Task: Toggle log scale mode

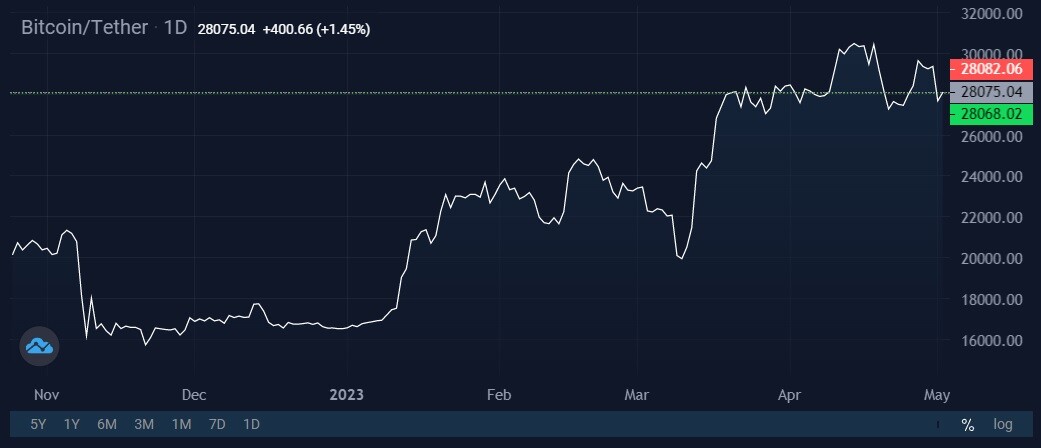Action: [1003, 425]
